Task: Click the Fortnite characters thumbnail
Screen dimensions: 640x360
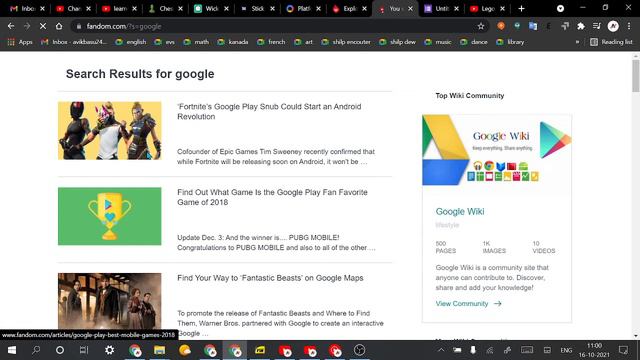Action: point(109,131)
